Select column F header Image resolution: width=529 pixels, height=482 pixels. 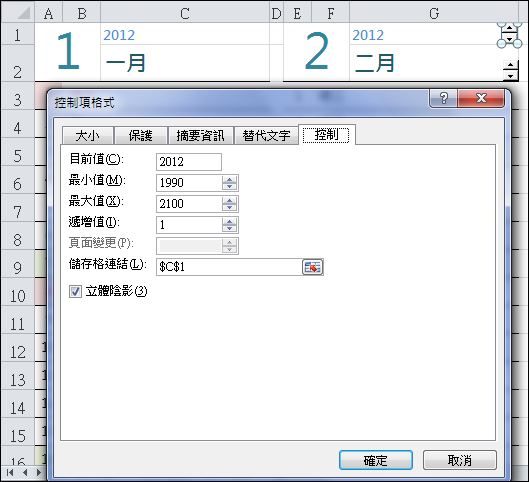click(330, 13)
